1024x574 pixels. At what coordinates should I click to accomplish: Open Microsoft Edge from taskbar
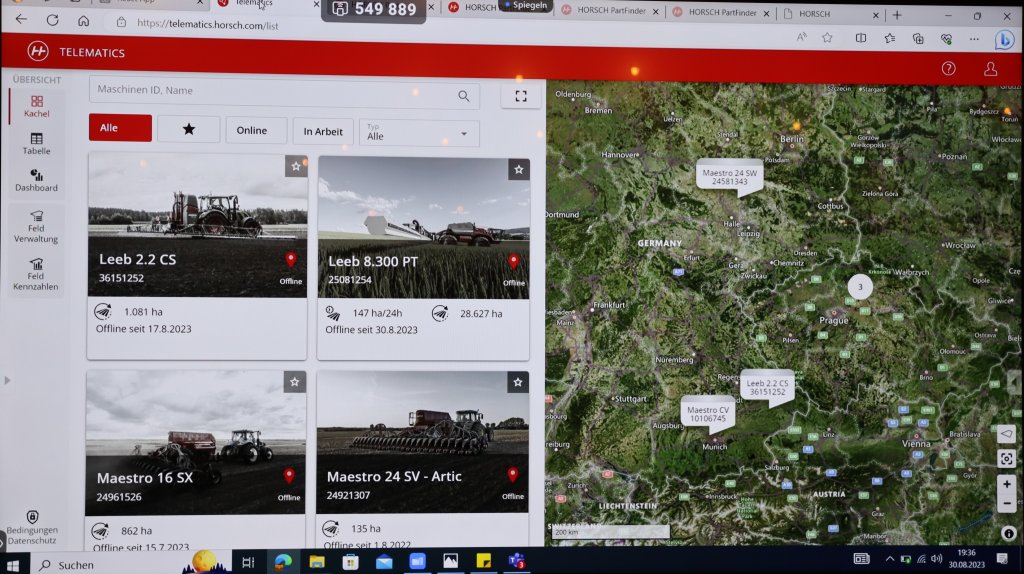pyautogui.click(x=283, y=562)
